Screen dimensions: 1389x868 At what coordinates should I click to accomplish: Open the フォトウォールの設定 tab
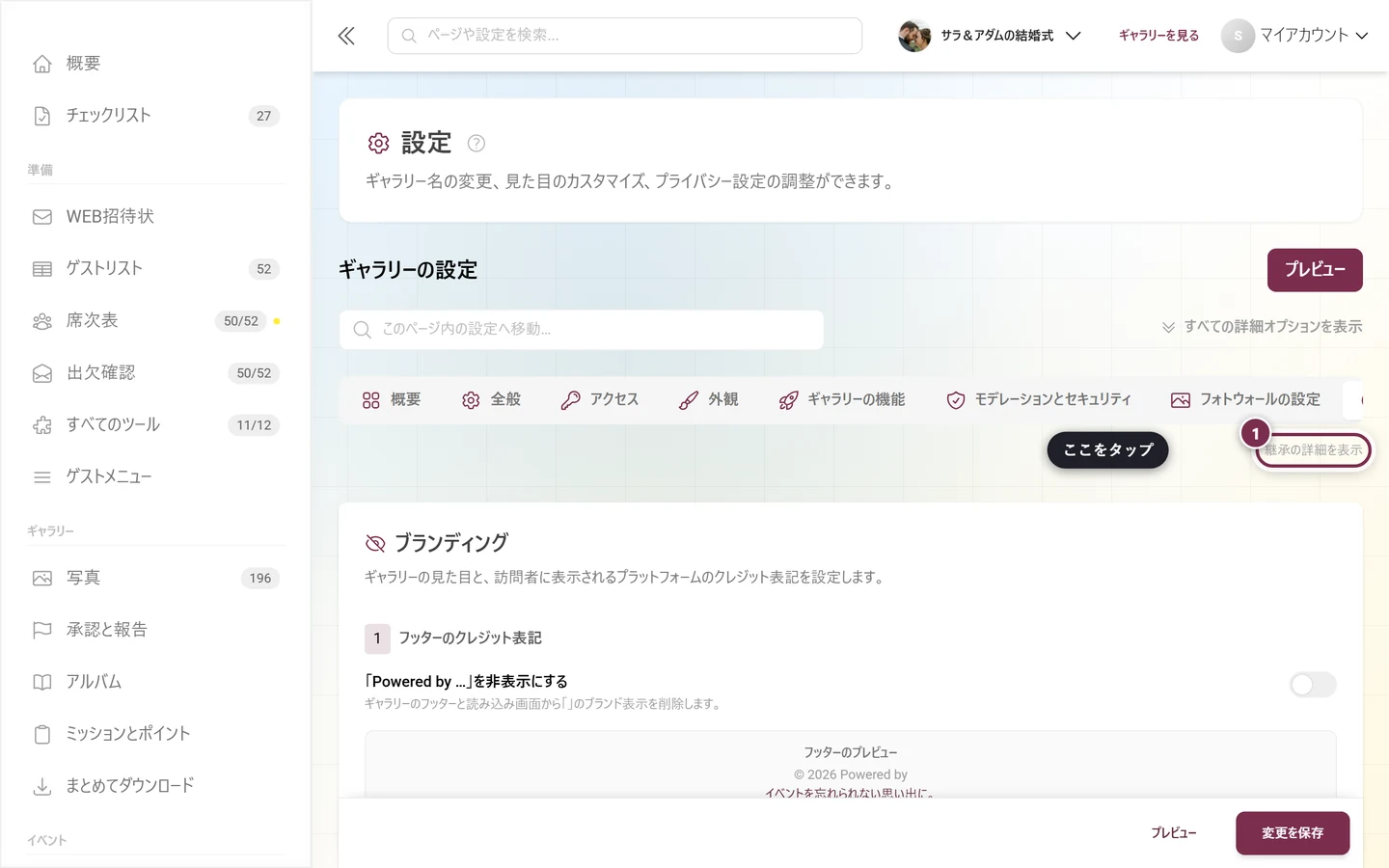(1246, 400)
